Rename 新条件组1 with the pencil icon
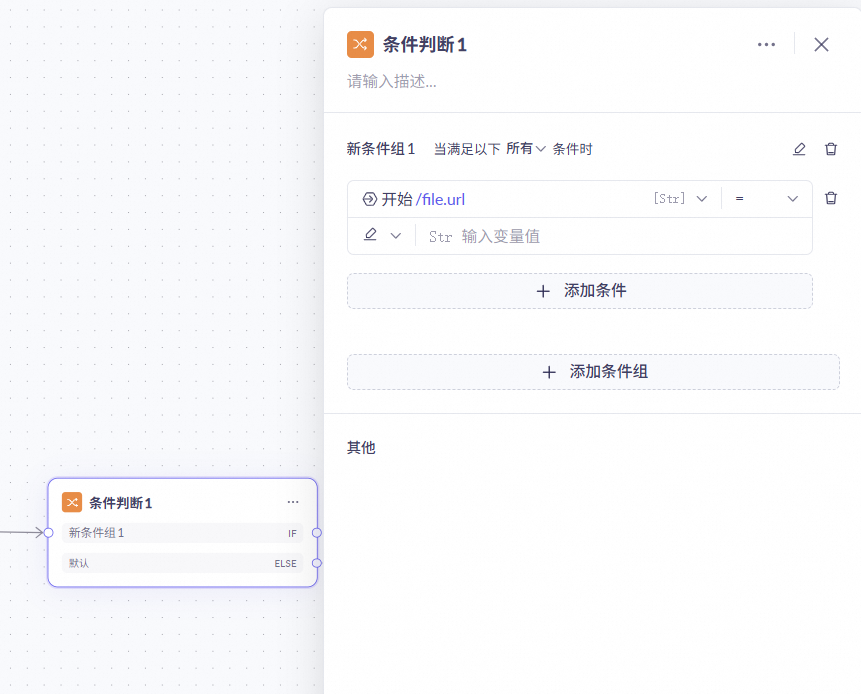 point(799,149)
